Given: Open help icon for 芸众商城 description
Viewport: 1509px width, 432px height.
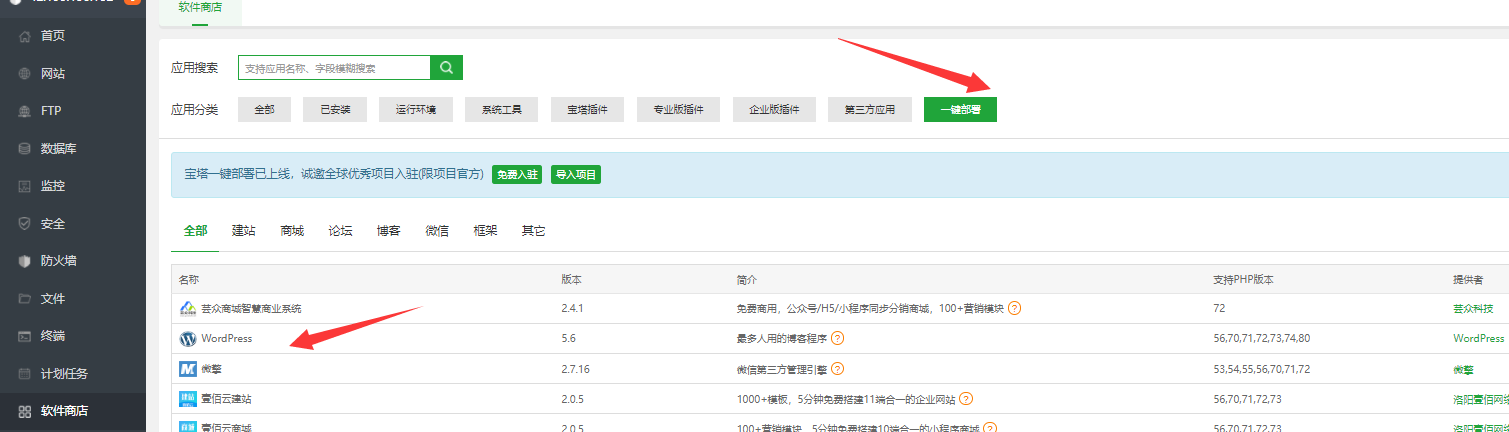Looking at the screenshot, I should click(x=1015, y=308).
